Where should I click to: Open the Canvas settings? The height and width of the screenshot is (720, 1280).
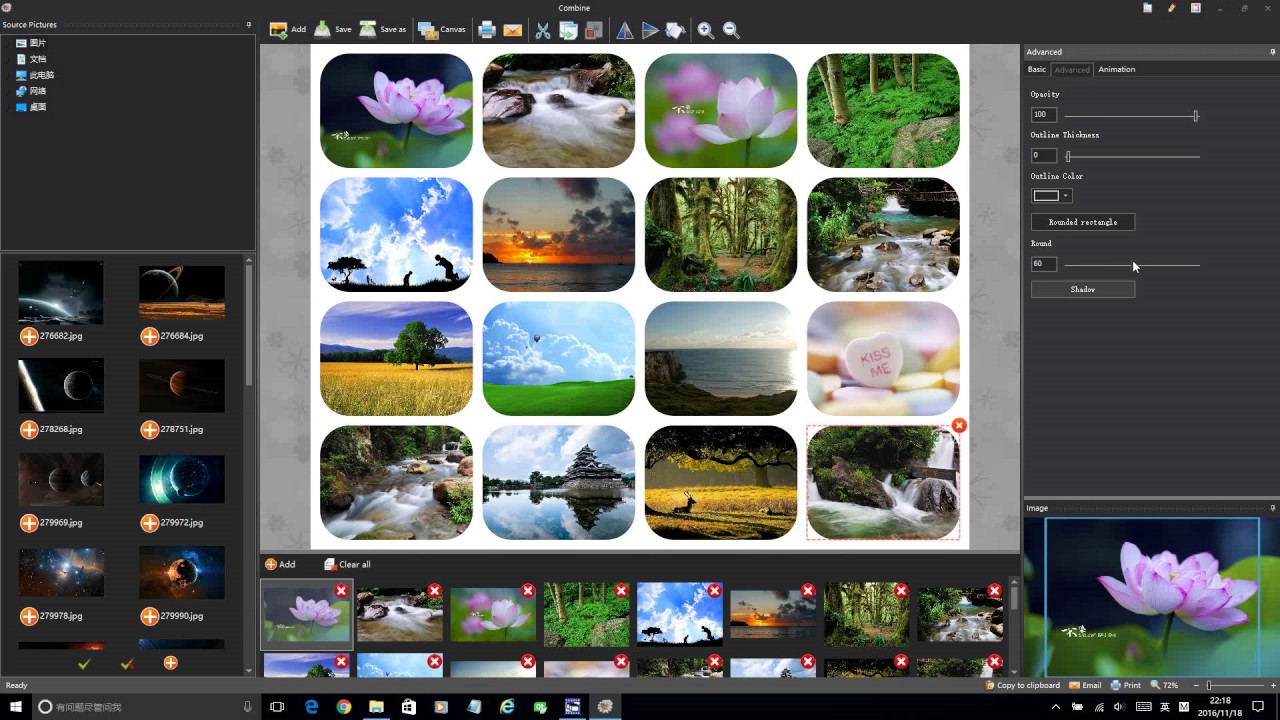(x=442, y=30)
